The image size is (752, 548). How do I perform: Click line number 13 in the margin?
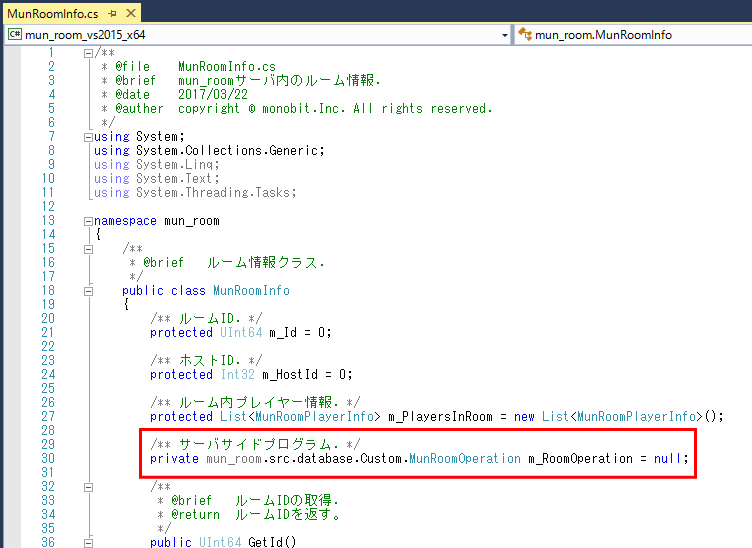point(48,221)
